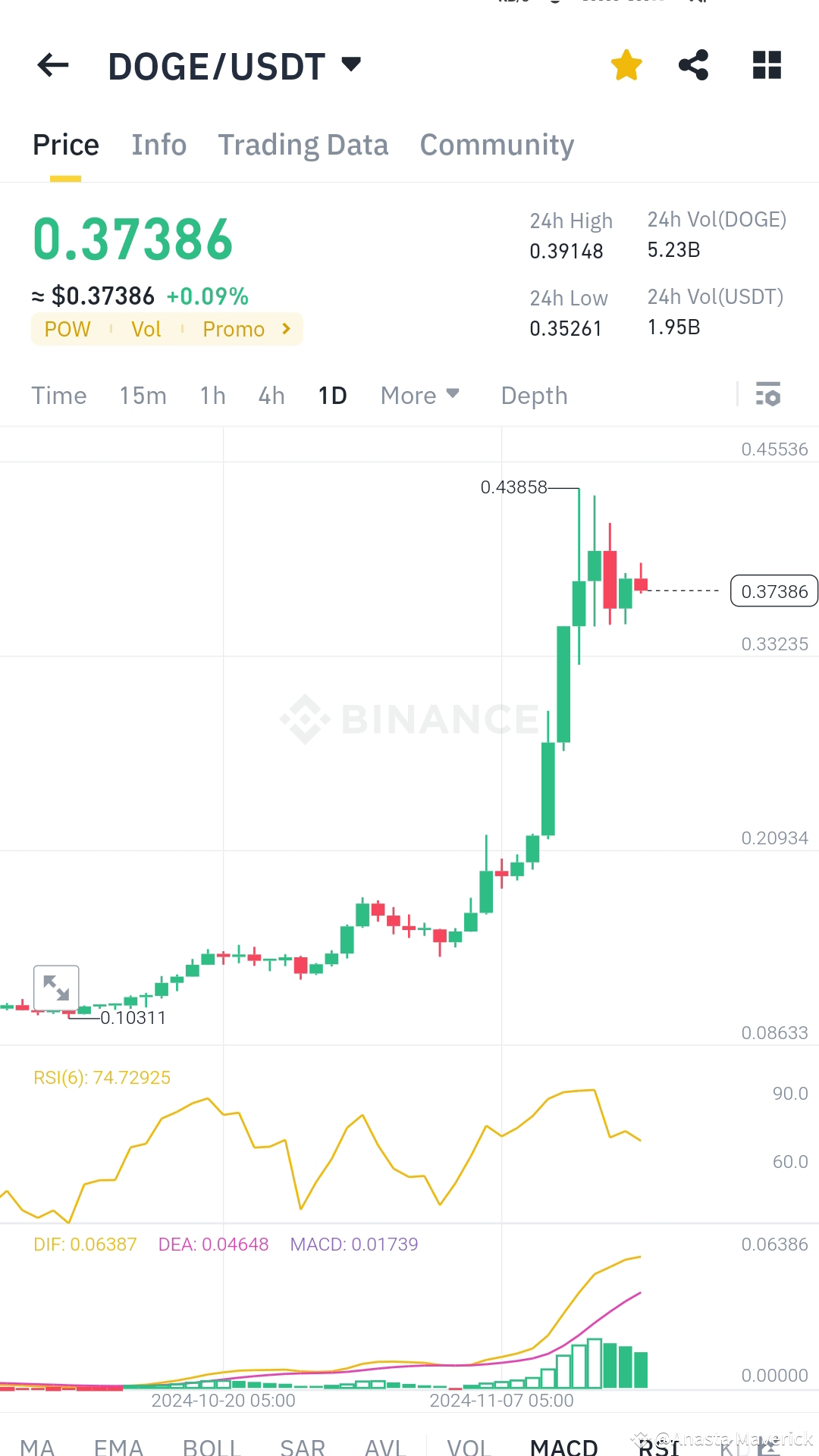Open chart settings beside Depth
This screenshot has width=819, height=1456.
click(768, 395)
